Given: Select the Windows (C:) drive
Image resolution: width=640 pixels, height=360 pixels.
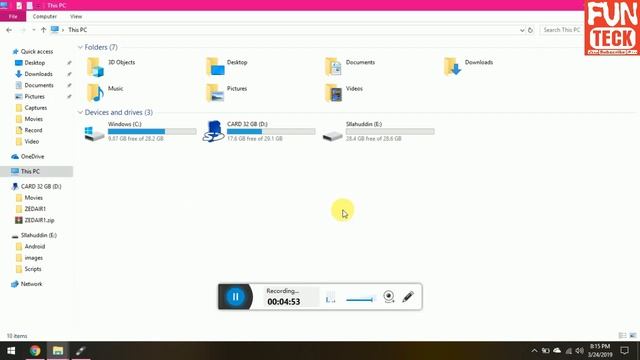Looking at the screenshot, I should click(x=140, y=131).
